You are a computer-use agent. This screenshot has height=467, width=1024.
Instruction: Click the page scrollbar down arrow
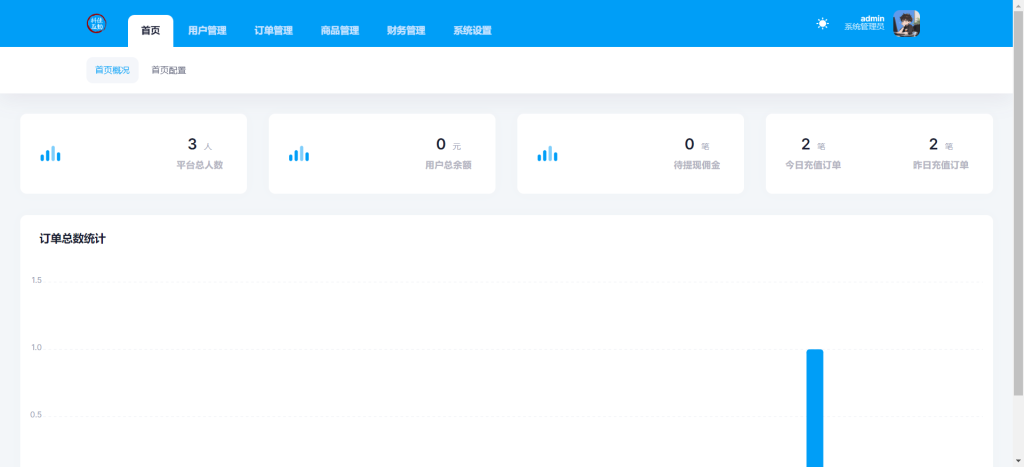[1018, 461]
